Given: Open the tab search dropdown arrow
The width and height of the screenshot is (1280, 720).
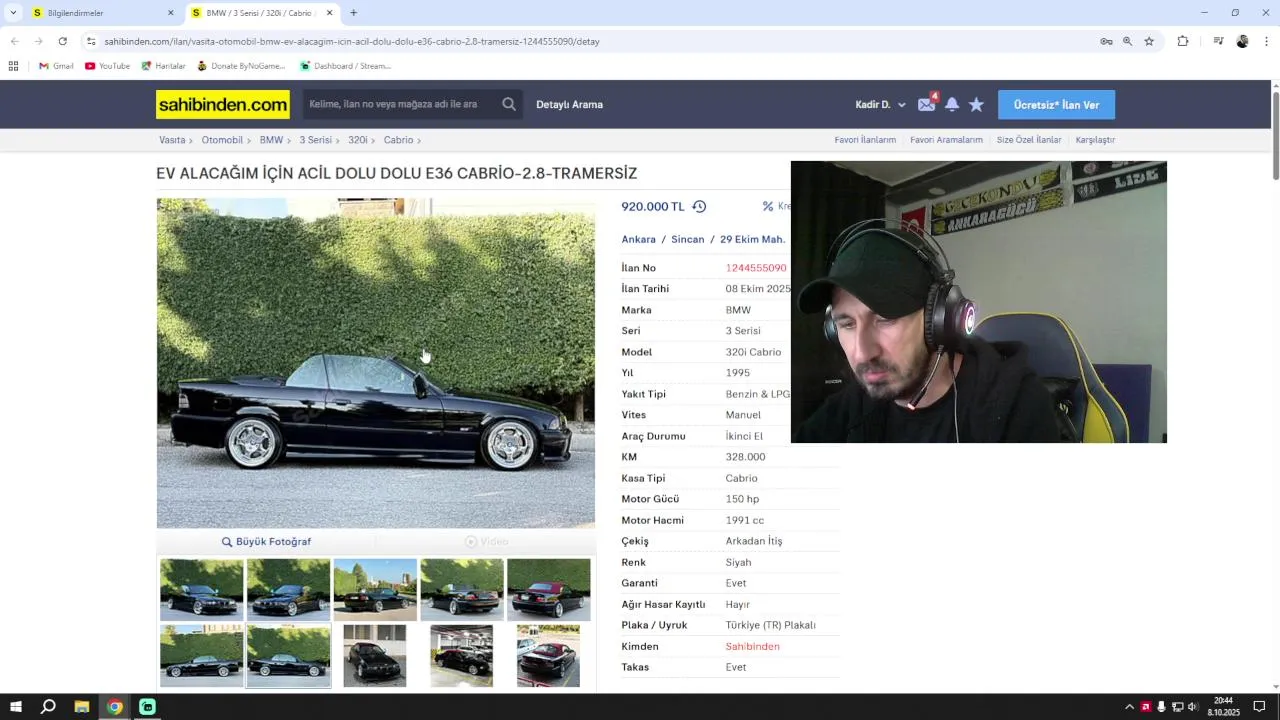Looking at the screenshot, I should (x=13, y=13).
